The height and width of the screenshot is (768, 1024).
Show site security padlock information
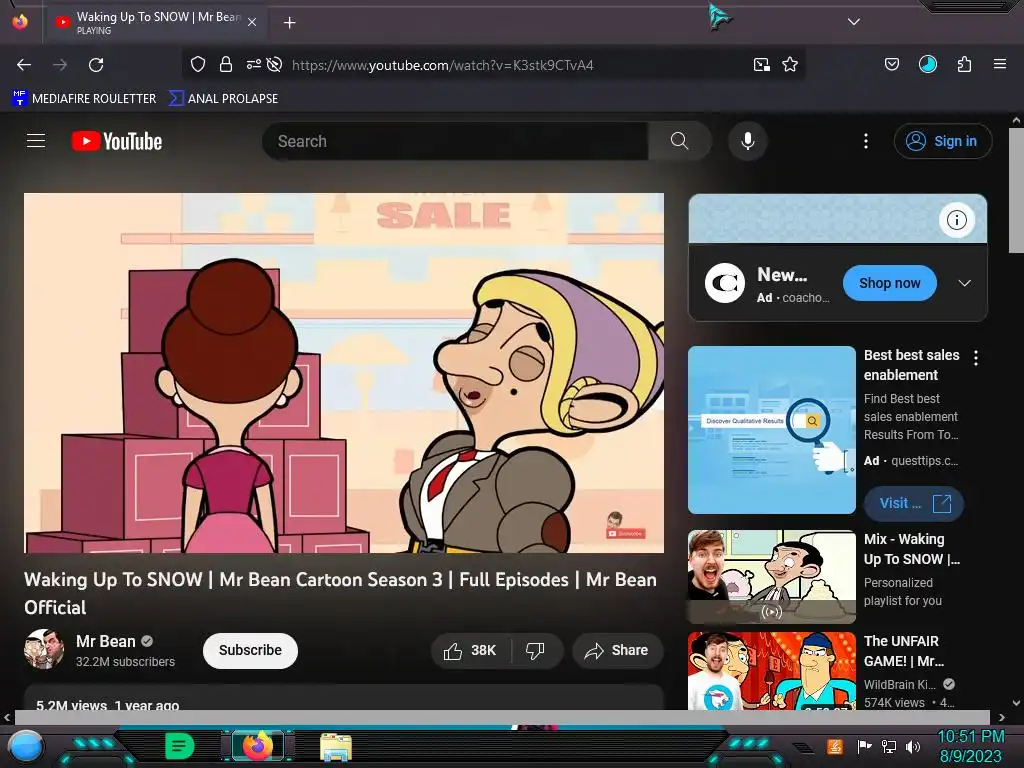coord(226,64)
